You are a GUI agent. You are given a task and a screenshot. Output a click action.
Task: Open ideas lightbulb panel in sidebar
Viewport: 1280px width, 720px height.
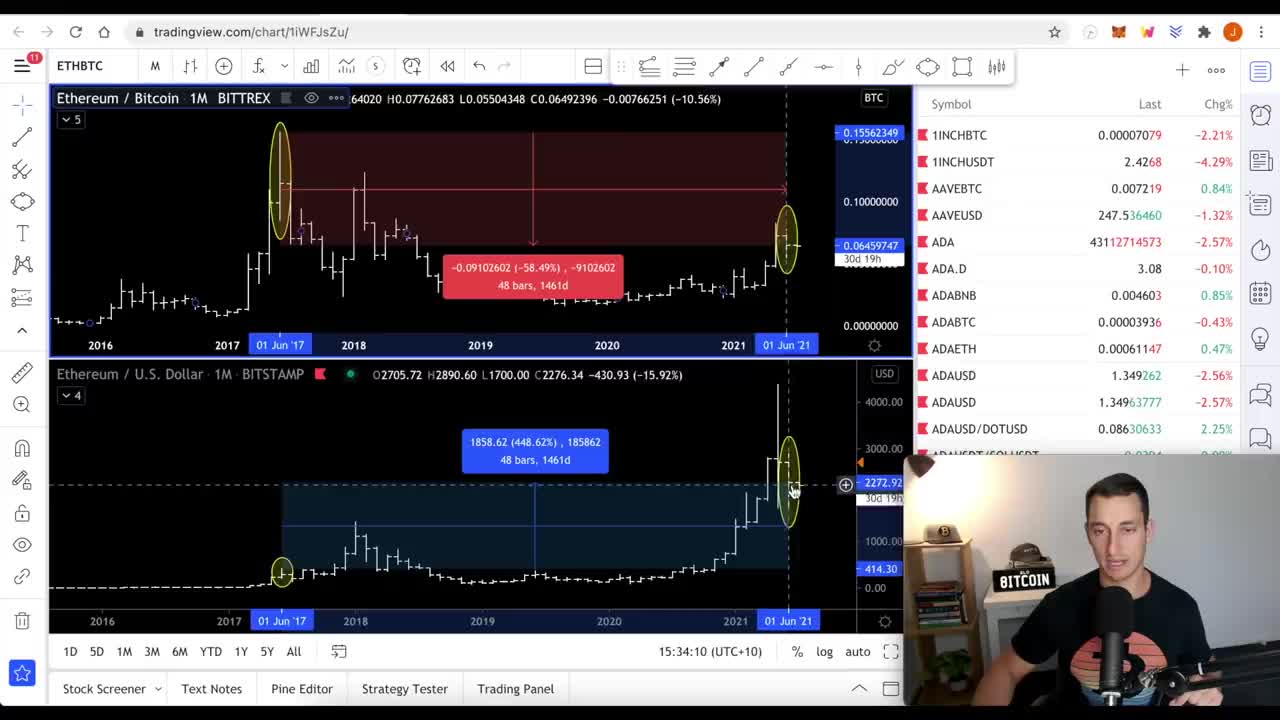1260,337
